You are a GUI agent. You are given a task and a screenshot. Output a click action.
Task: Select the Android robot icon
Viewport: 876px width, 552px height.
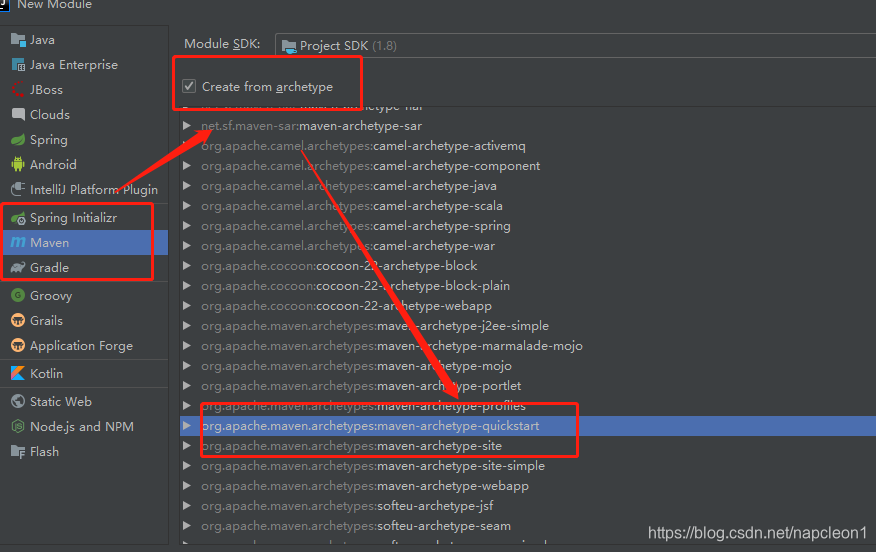coord(18,164)
